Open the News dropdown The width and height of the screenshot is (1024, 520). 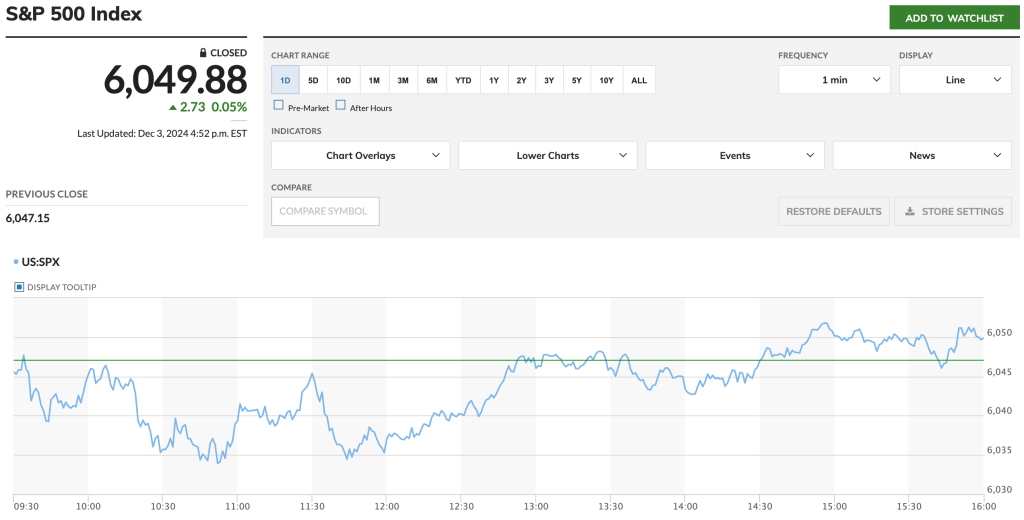tap(921, 155)
